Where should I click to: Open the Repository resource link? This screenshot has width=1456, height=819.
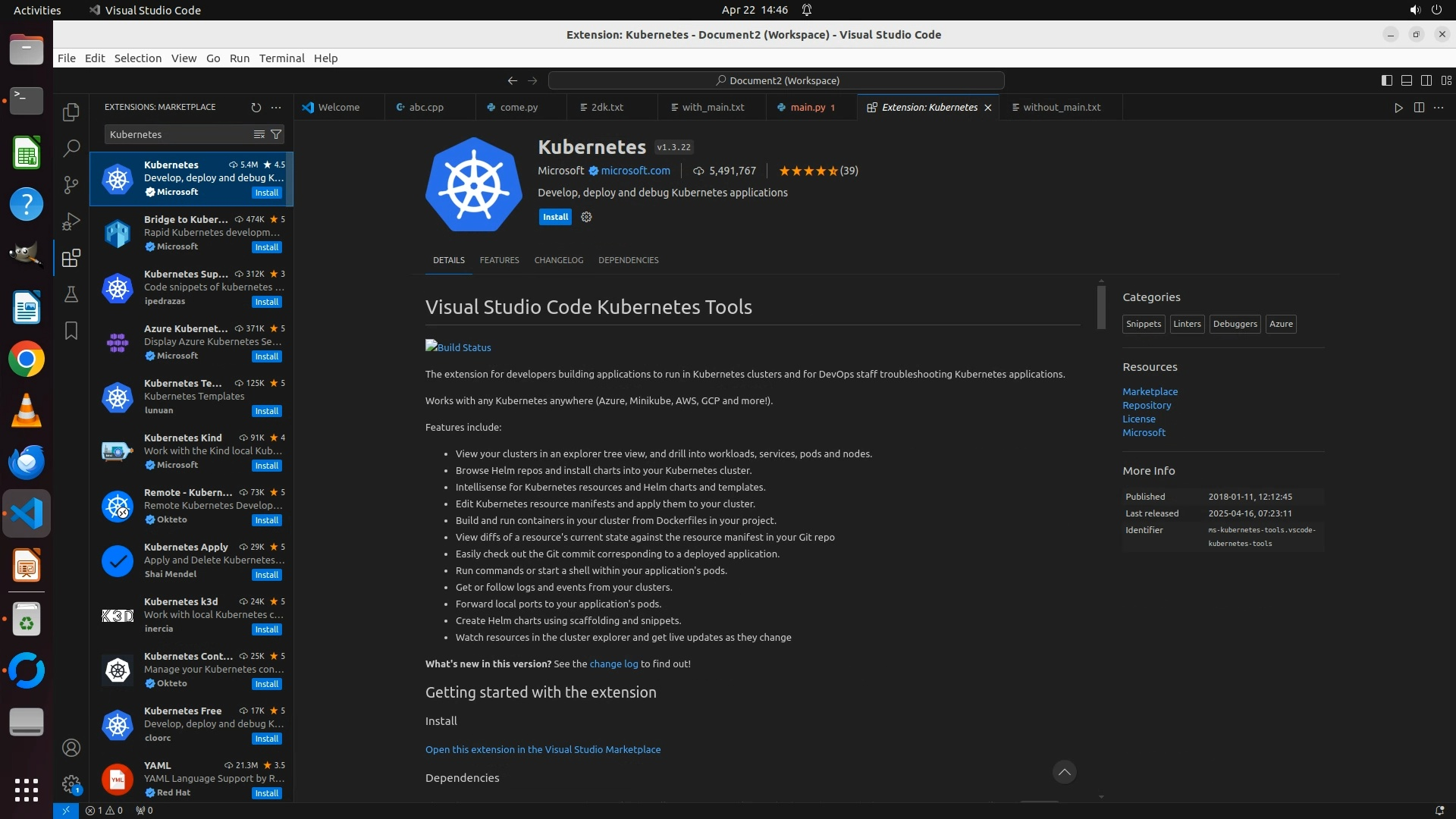coord(1147,406)
